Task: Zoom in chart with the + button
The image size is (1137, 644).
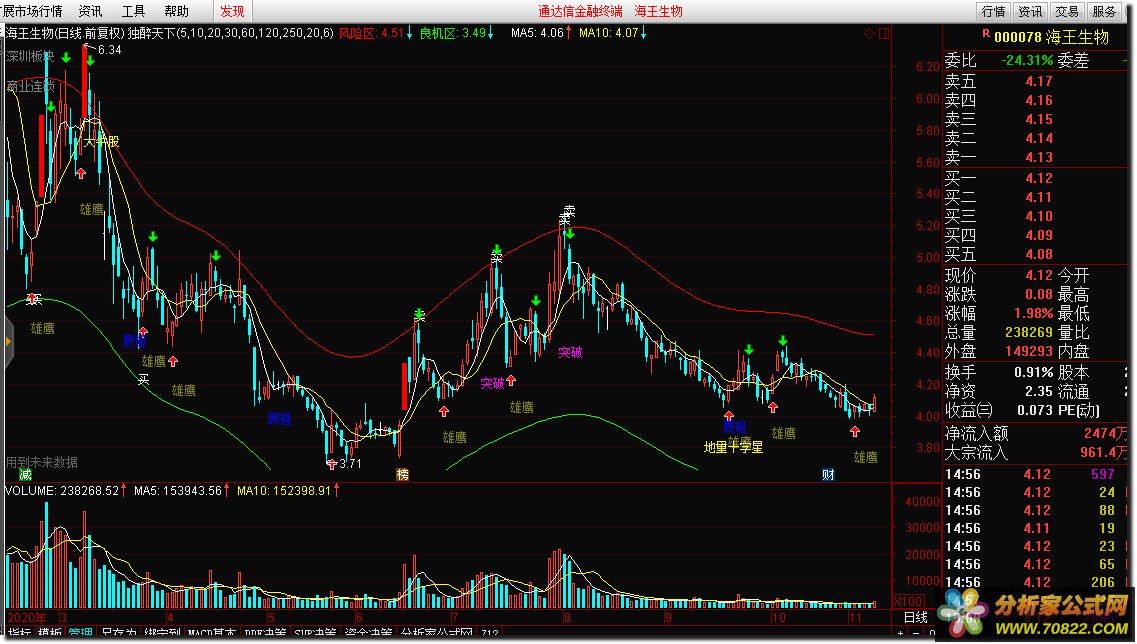Action: (x=901, y=634)
